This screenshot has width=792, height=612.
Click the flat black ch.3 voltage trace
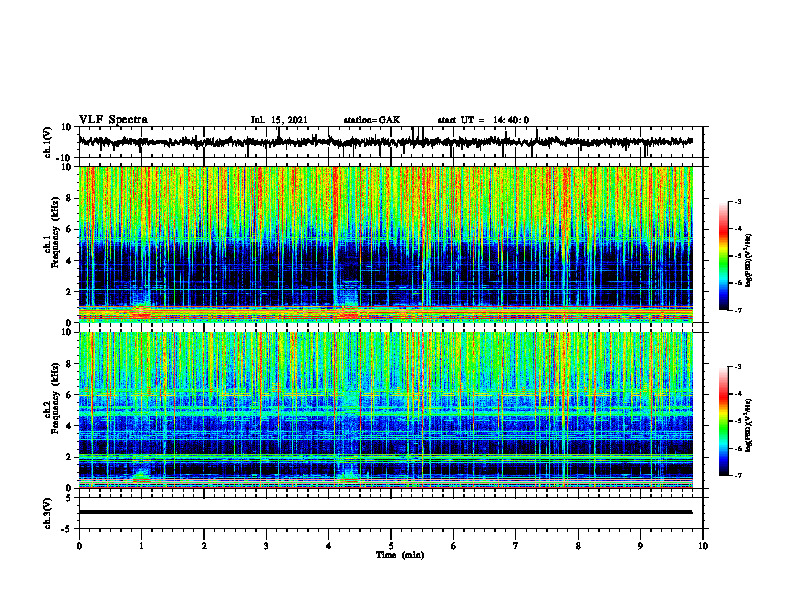tap(386, 512)
